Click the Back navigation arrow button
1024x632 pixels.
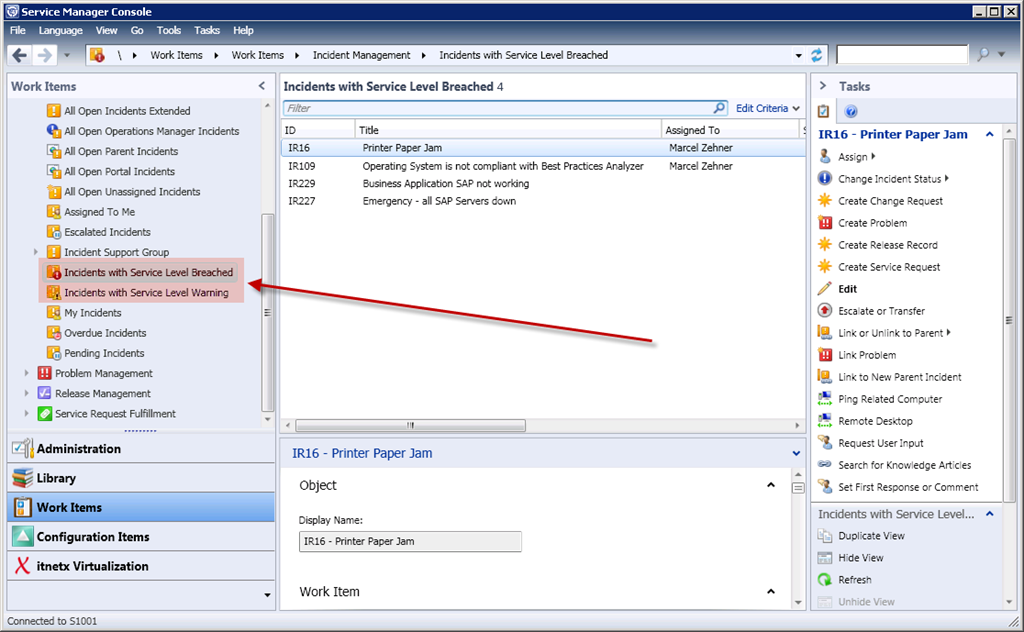[20, 55]
